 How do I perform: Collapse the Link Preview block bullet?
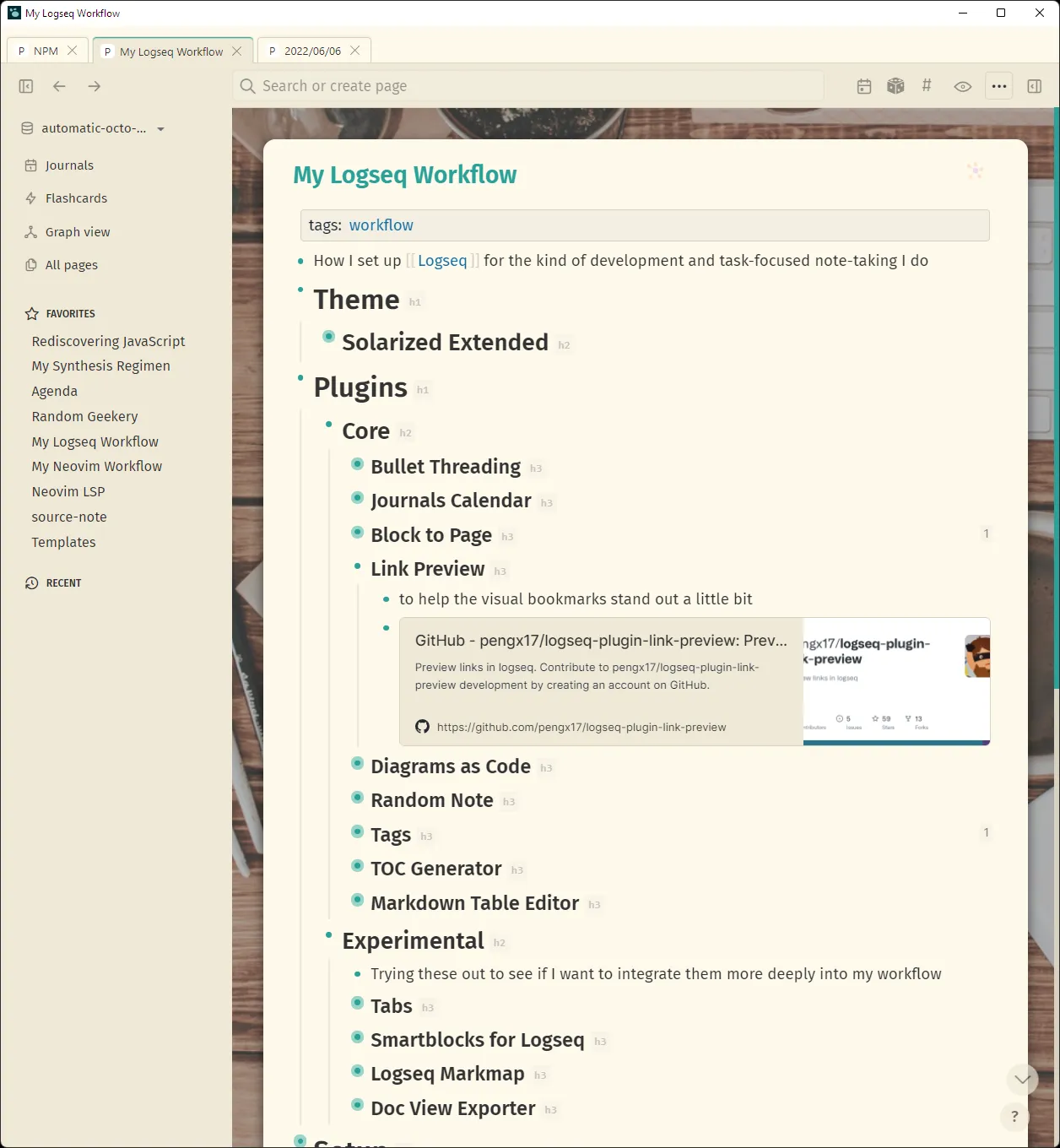click(358, 566)
